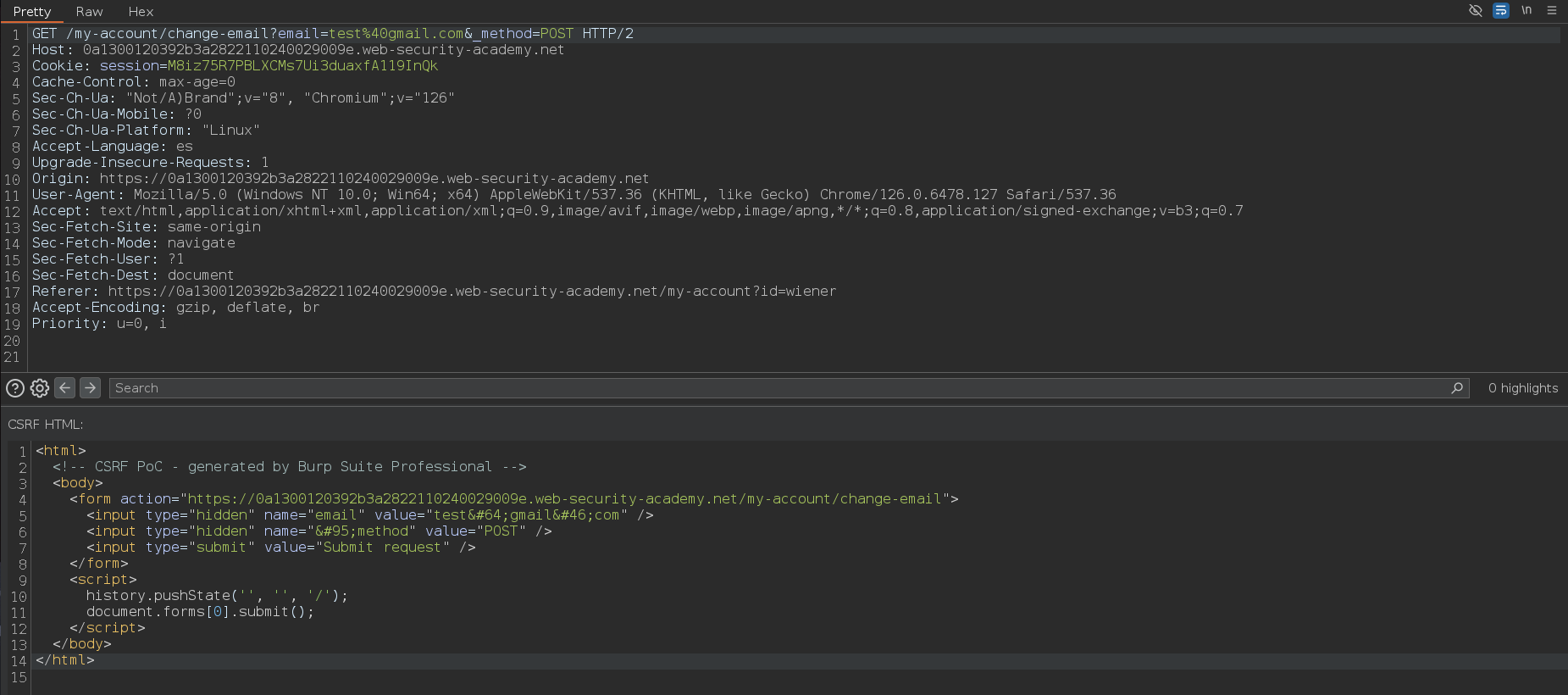Image resolution: width=1568 pixels, height=695 pixels.
Task: Click the Accept header line
Action: coord(638,211)
